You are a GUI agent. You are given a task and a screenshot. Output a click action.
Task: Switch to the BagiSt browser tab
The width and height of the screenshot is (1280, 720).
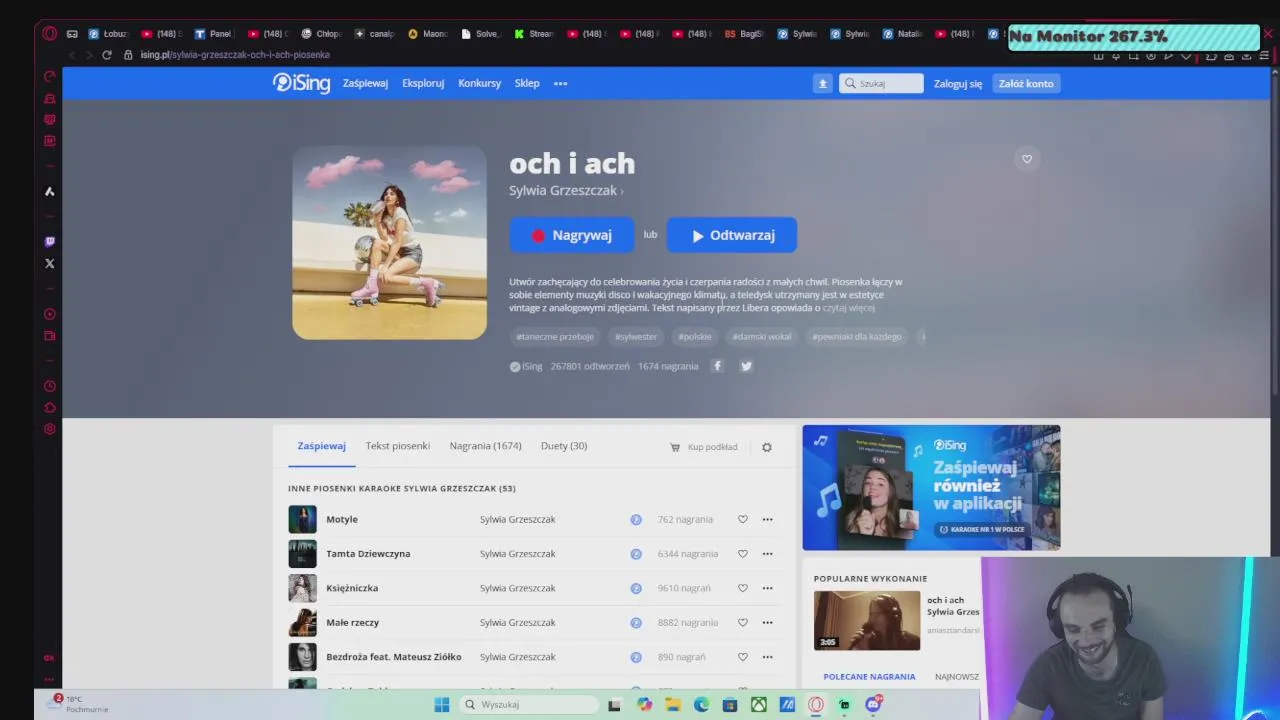(743, 34)
